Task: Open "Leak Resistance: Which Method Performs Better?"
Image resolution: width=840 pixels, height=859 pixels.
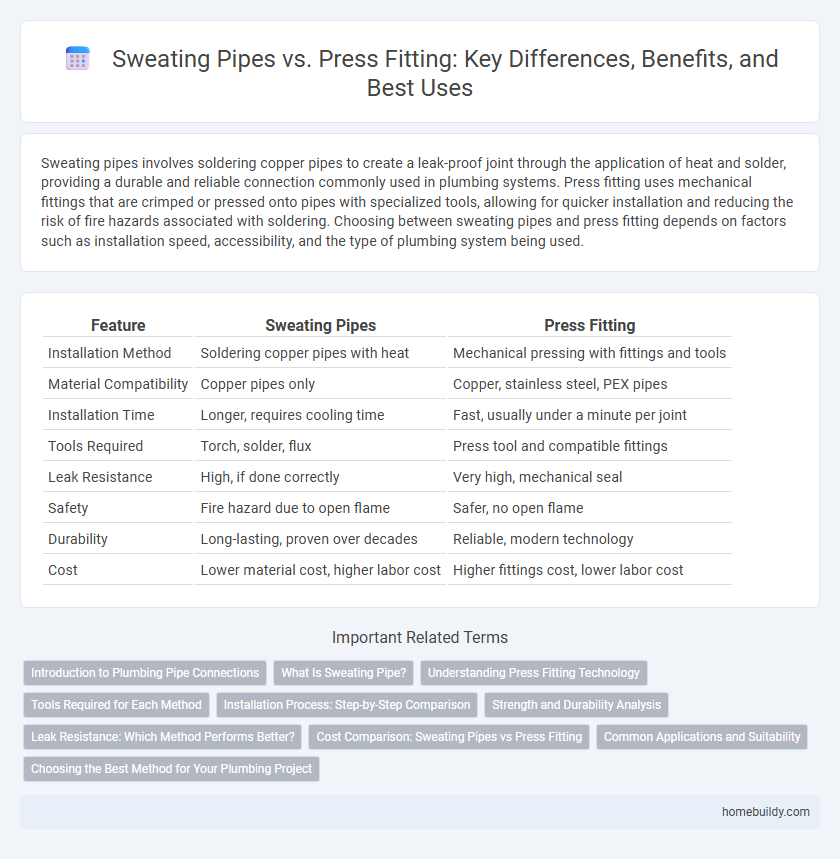Action: 163,737
